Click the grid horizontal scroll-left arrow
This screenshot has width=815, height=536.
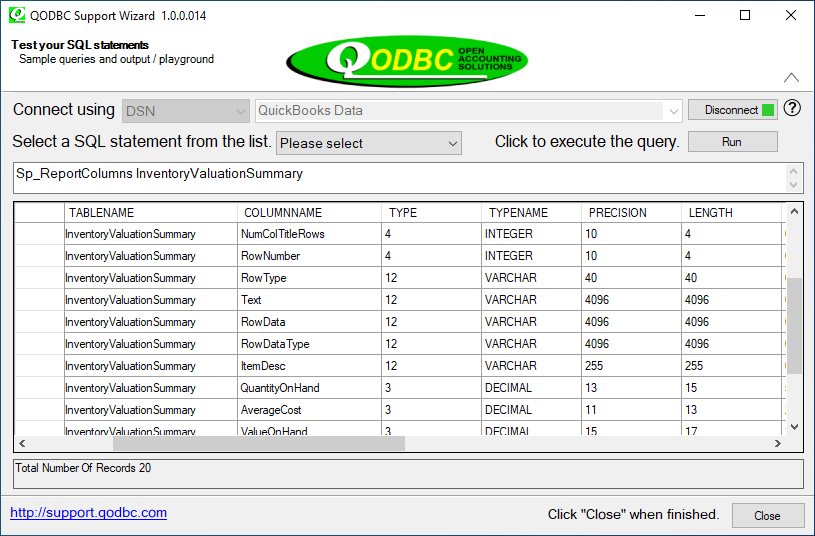[22, 443]
